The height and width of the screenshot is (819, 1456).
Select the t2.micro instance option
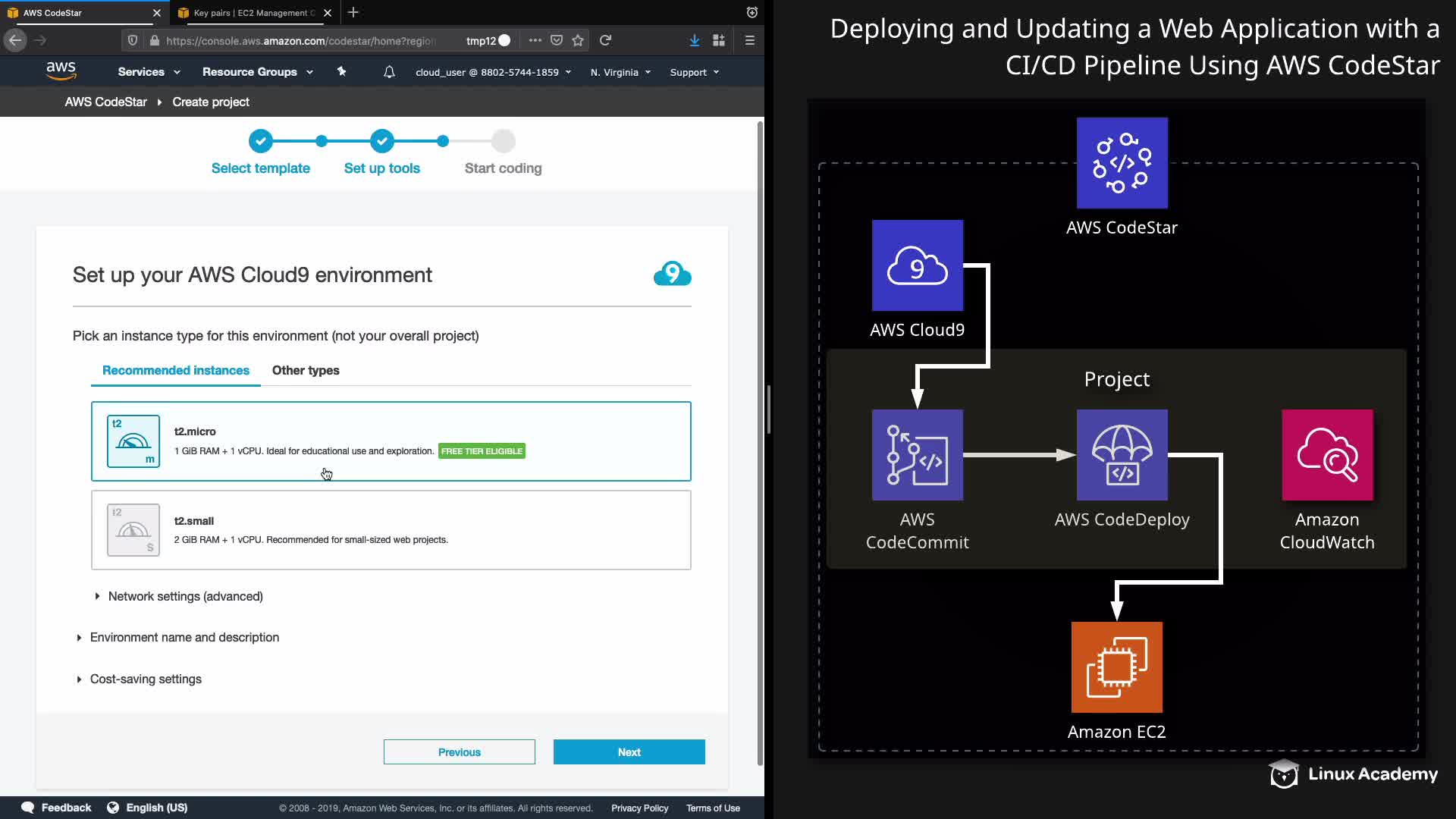[391, 441]
